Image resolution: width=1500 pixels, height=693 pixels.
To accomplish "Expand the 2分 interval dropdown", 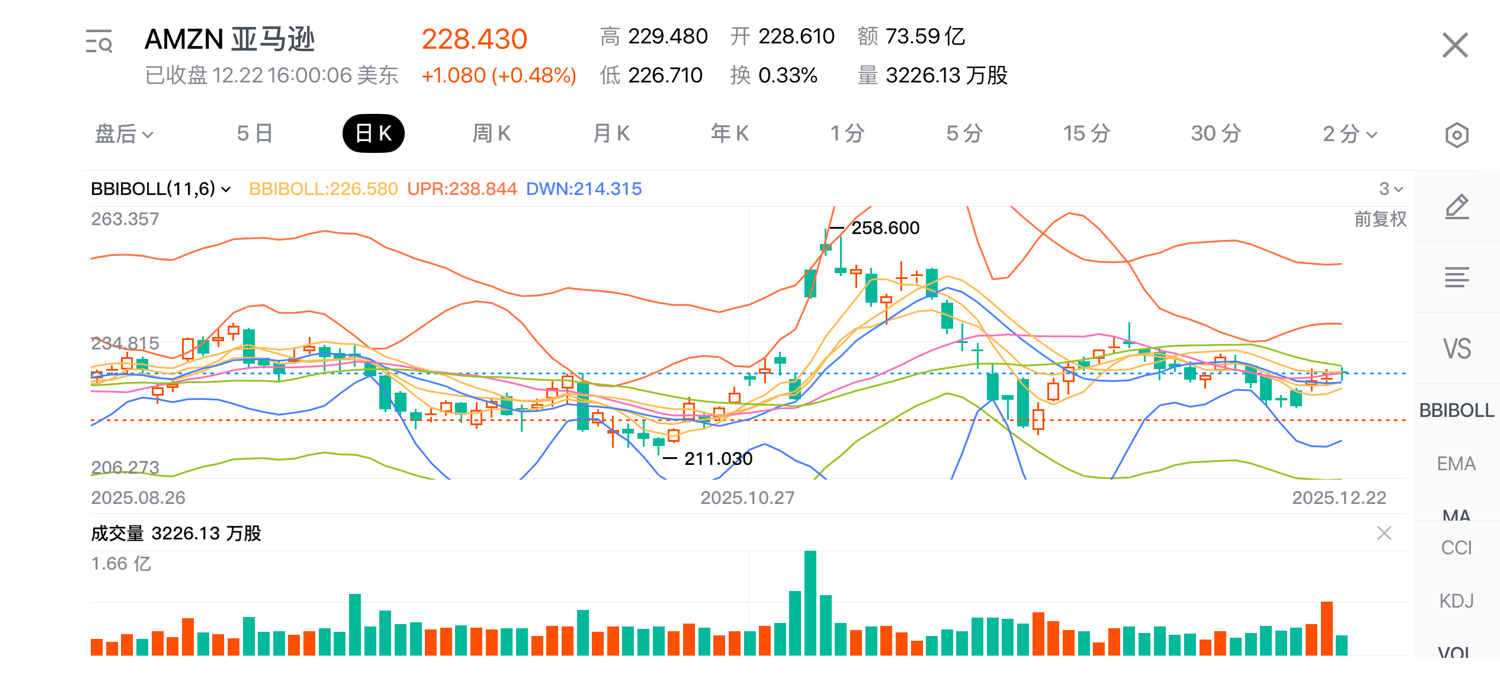I will (1350, 134).
